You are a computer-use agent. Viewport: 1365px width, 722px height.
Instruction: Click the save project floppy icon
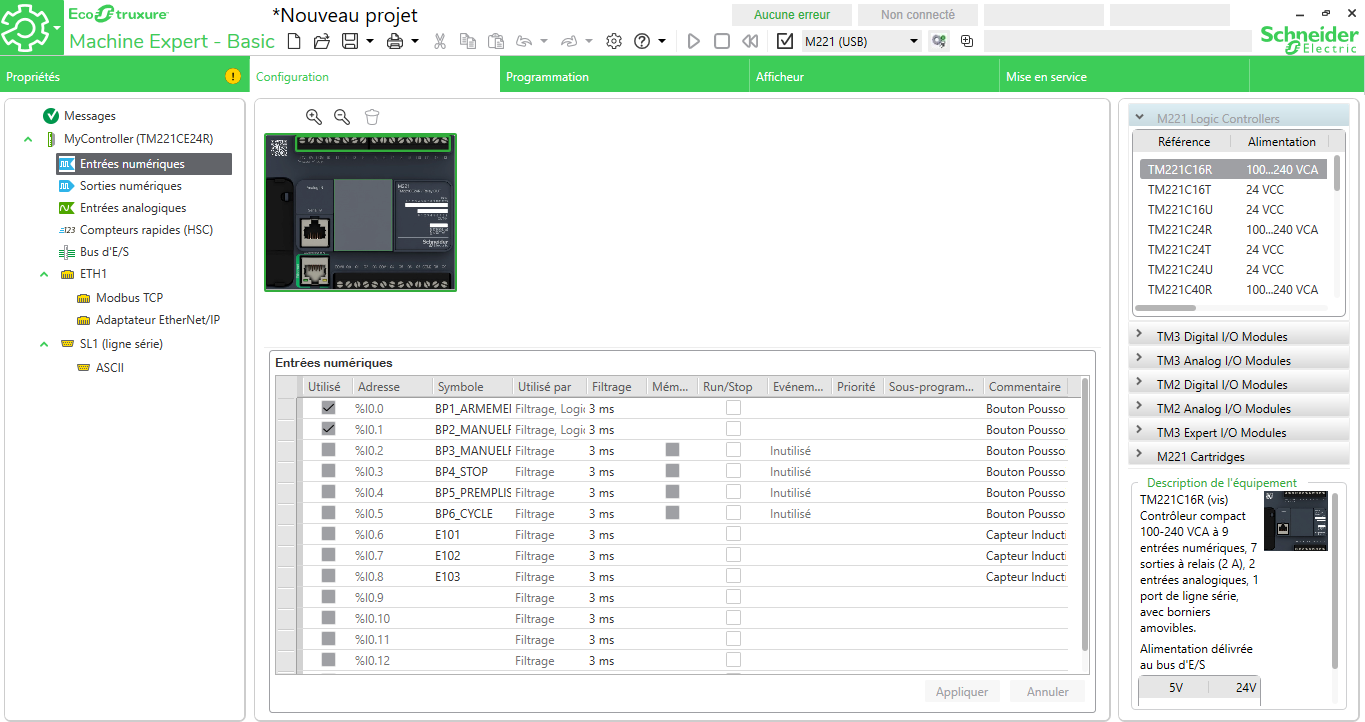(350, 41)
